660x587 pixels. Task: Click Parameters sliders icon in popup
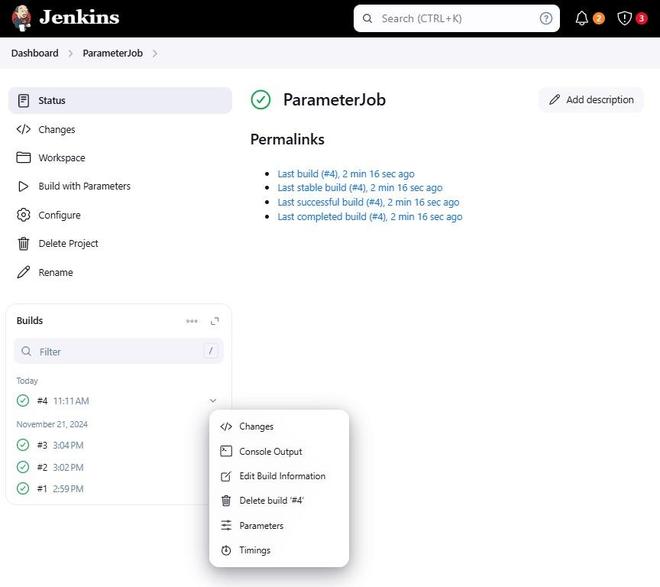[x=226, y=525]
